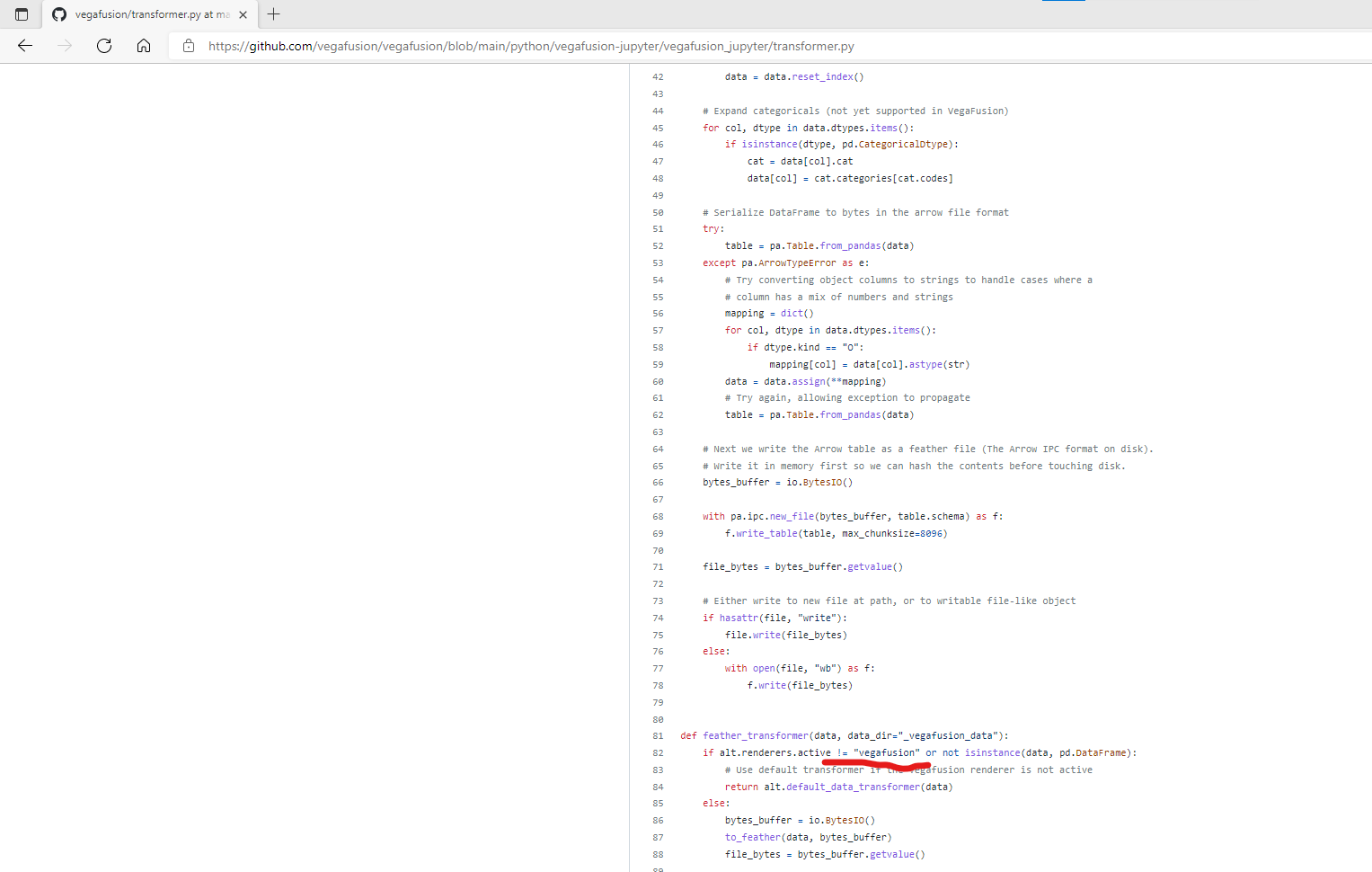Click 'alt.renderers.active' on line 82
This screenshot has height=872, width=1372.
[775, 753]
